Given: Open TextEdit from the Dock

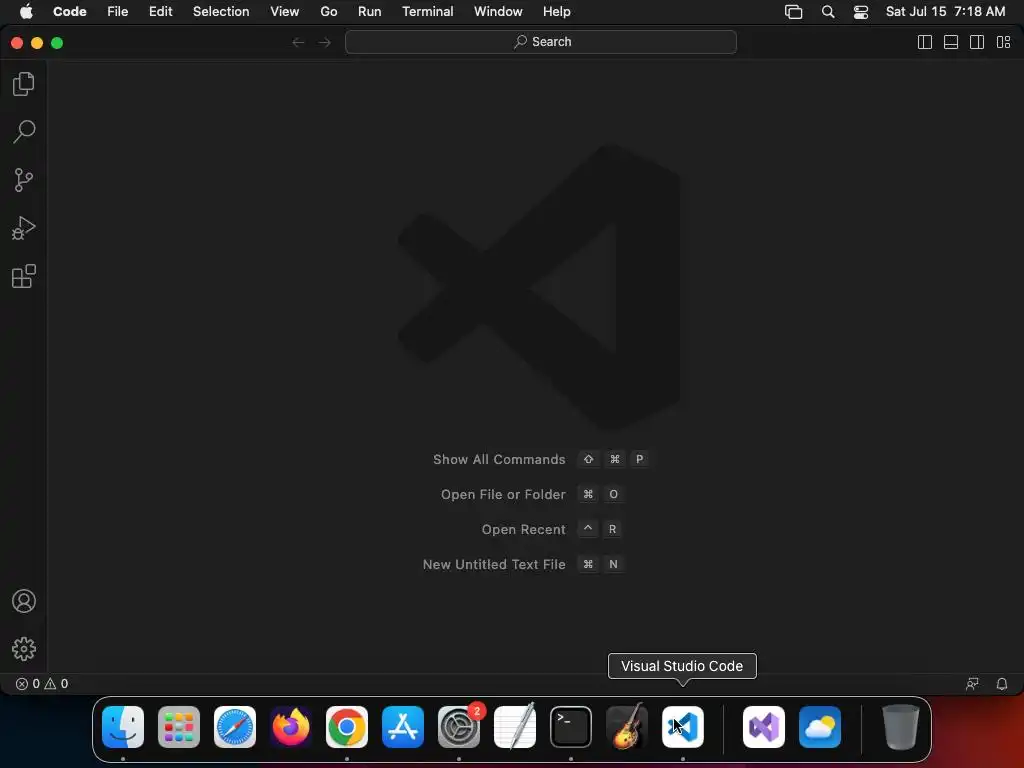Looking at the screenshot, I should pos(515,727).
